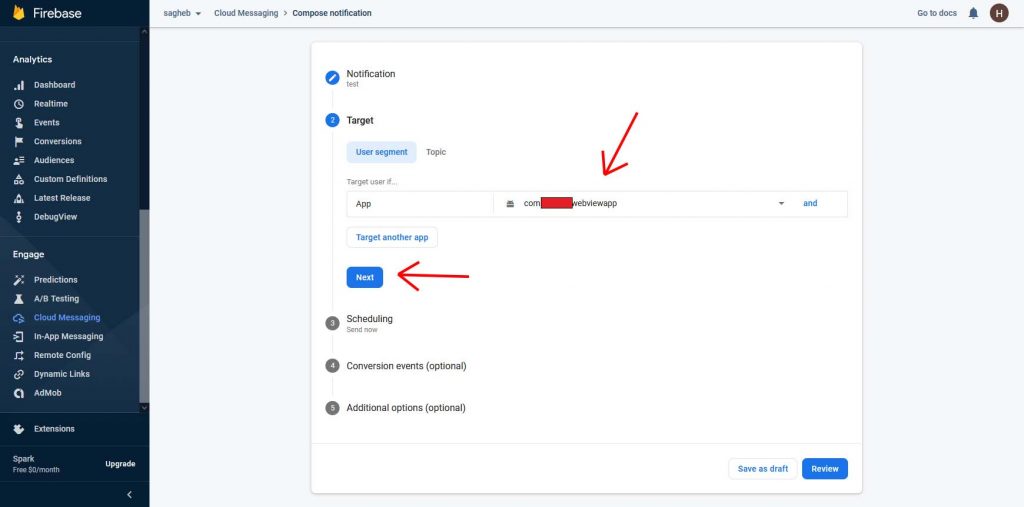
Task: Expand Conversion events (optional) step
Action: [x=406, y=366]
